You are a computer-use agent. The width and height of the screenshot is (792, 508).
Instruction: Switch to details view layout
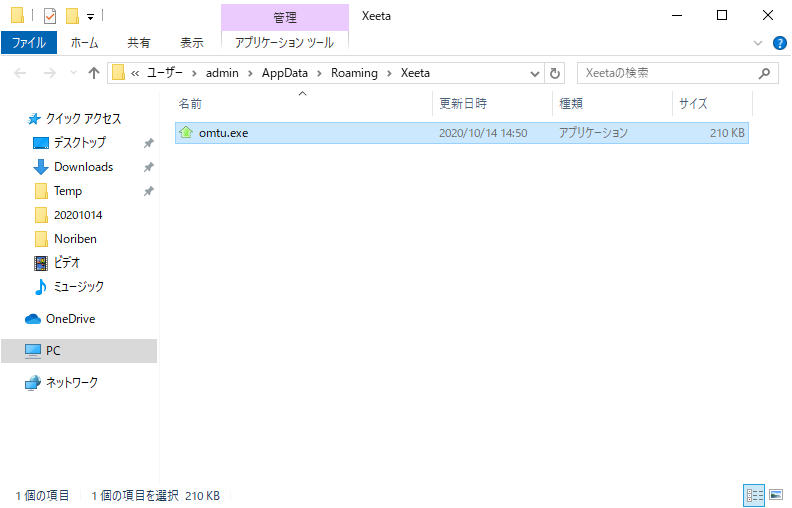point(755,495)
